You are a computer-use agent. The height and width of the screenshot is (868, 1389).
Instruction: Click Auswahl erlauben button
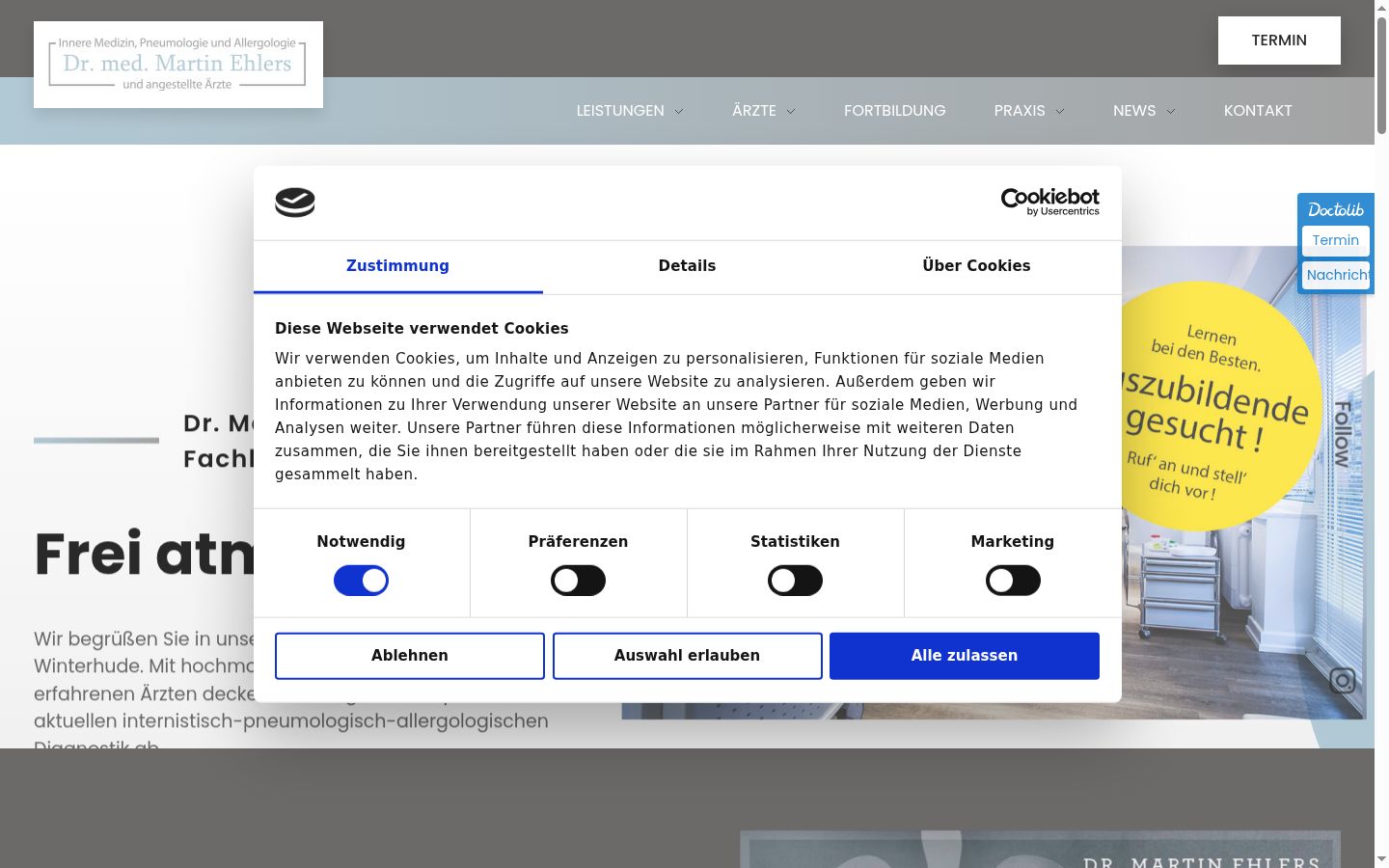[687, 656]
